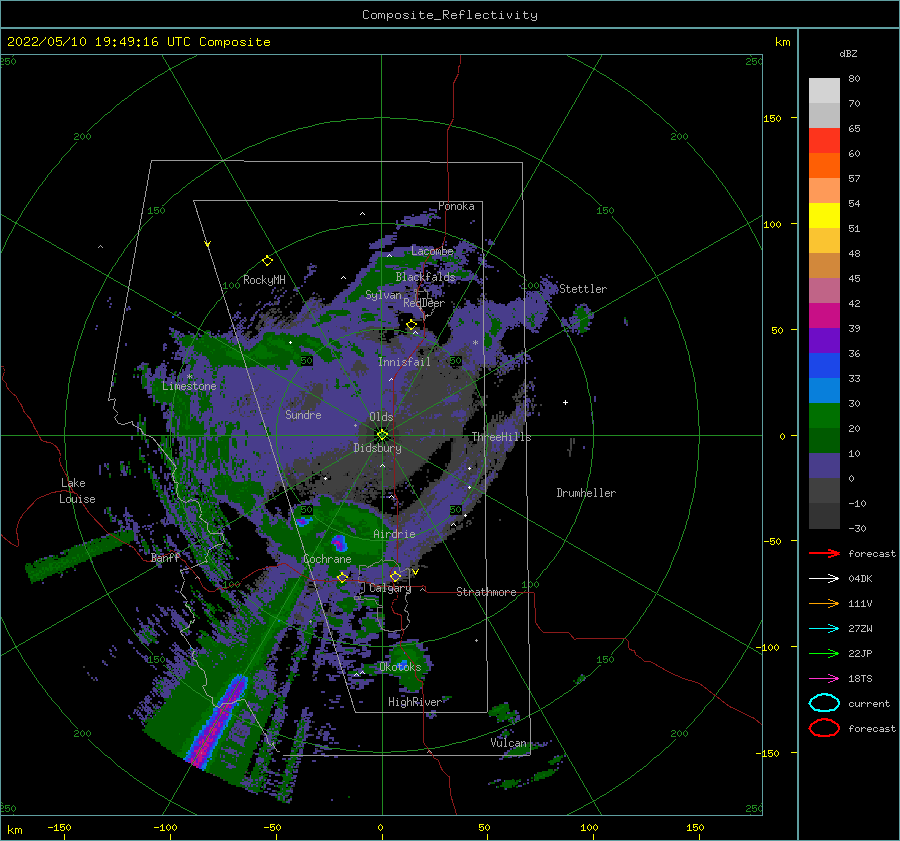Click the bright green swatch below 30 dBZ
The width and height of the screenshot is (900, 841).
(x=824, y=416)
